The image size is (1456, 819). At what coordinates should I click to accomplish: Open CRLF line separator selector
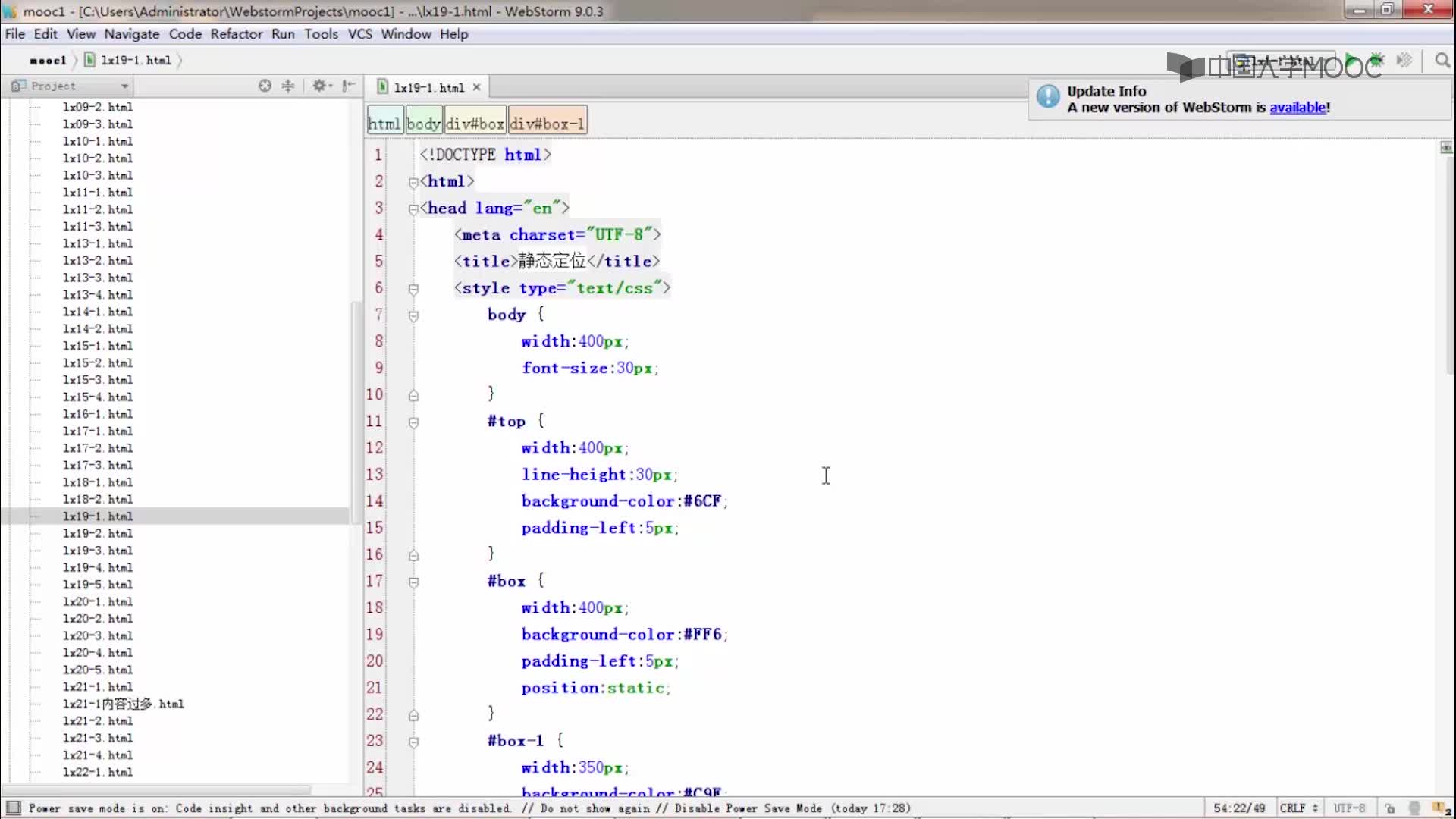[1299, 808]
